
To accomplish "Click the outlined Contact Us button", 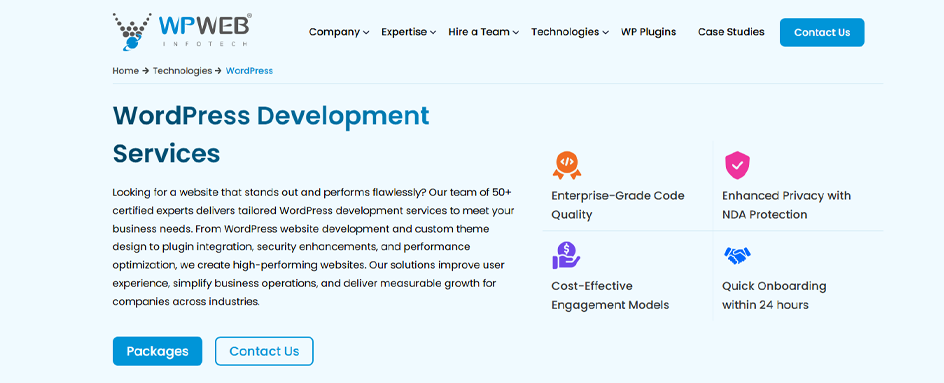I will coord(264,351).
